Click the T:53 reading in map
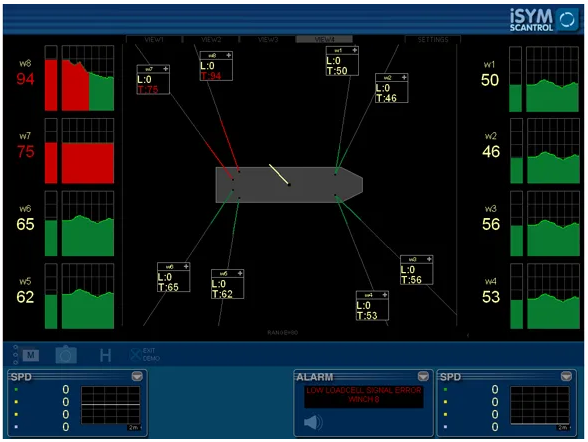The width and height of the screenshot is (588, 442). (x=367, y=315)
